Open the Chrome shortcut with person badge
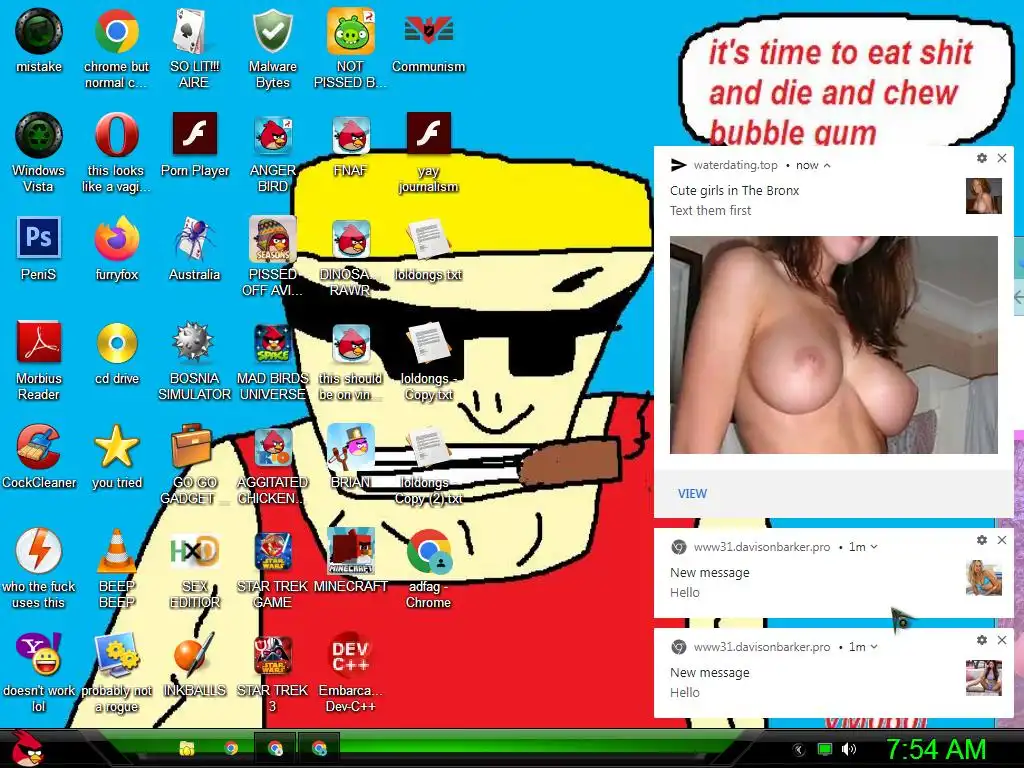This screenshot has width=1024, height=768. coord(428,568)
